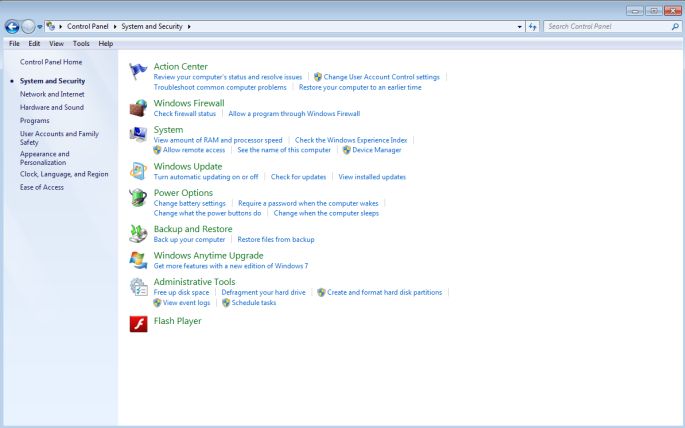The image size is (685, 428).
Task: Open Clock, Language, and Region
Action: click(64, 174)
